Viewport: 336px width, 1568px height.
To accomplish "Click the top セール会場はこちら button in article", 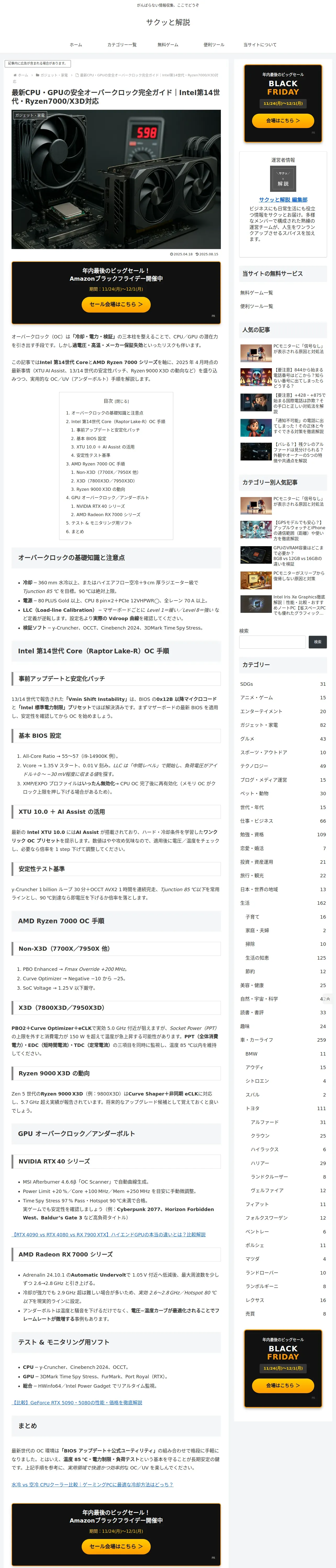I will click(116, 304).
